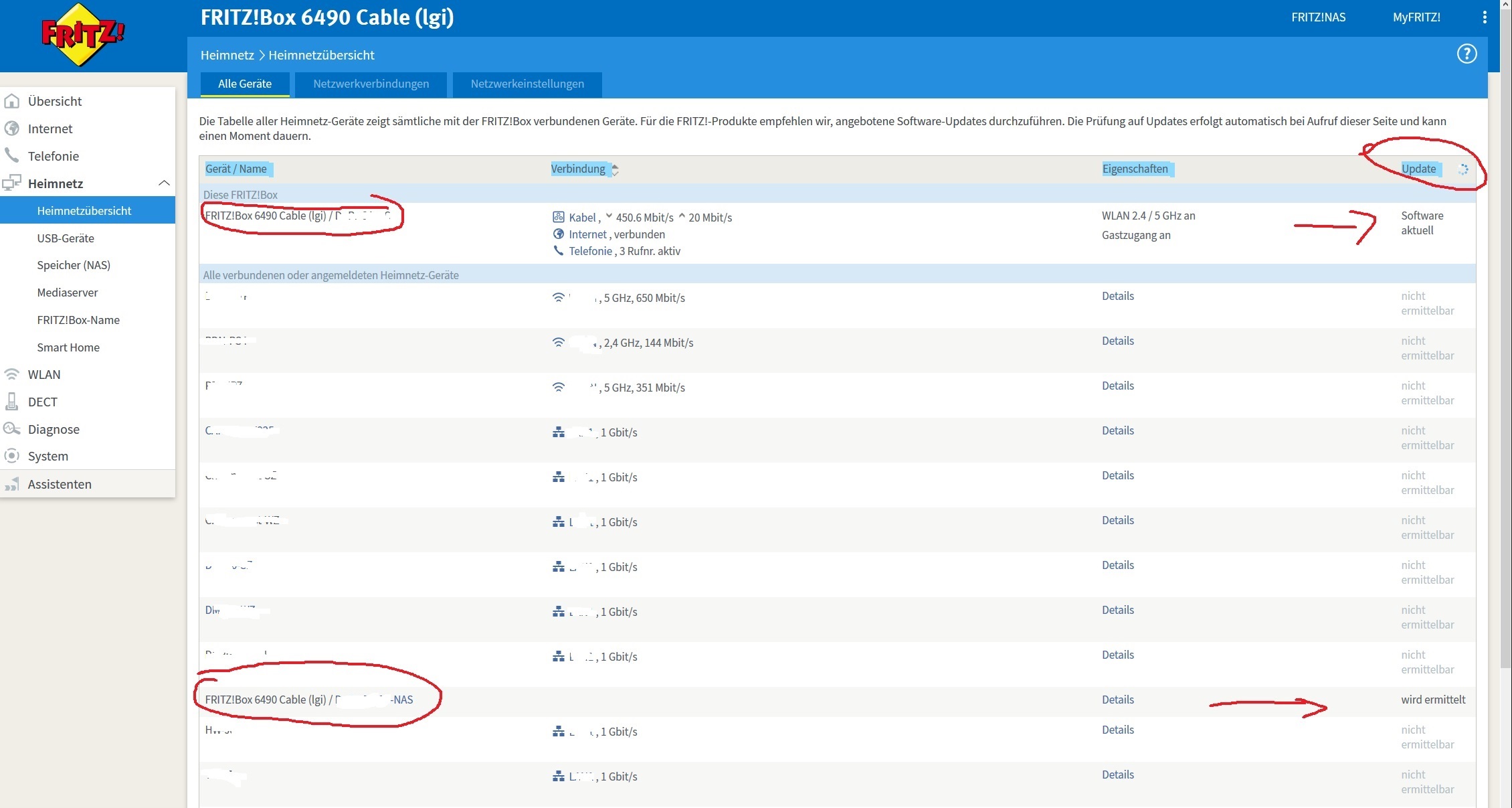Collapse the Heimnetz menu chevron
The width and height of the screenshot is (1512, 808).
[x=164, y=183]
